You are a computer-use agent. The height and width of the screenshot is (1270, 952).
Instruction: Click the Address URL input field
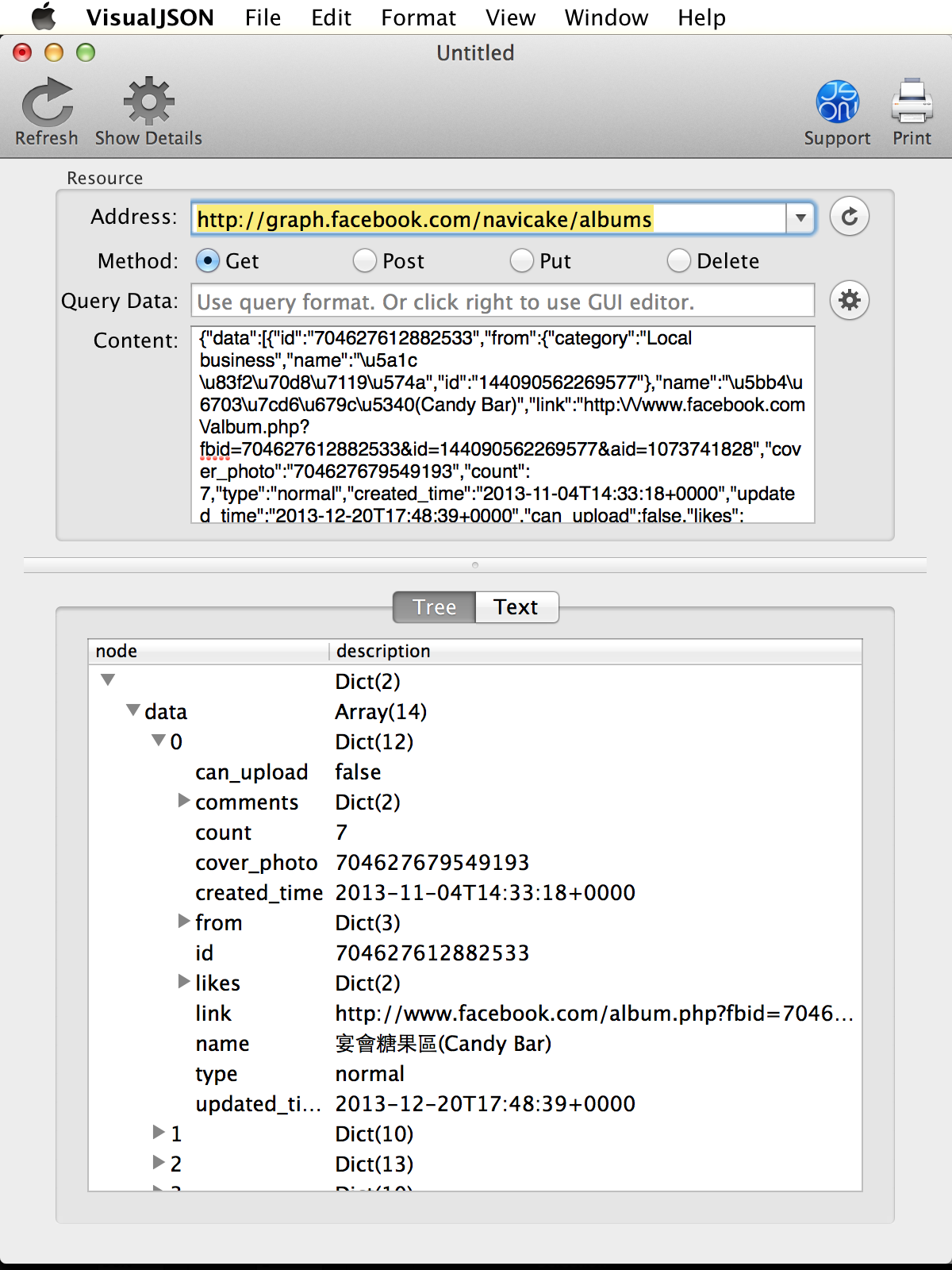(x=489, y=218)
